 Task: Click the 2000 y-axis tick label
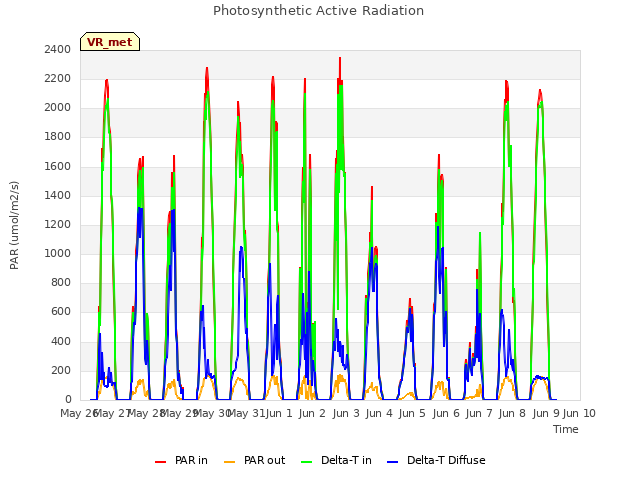click(x=58, y=108)
